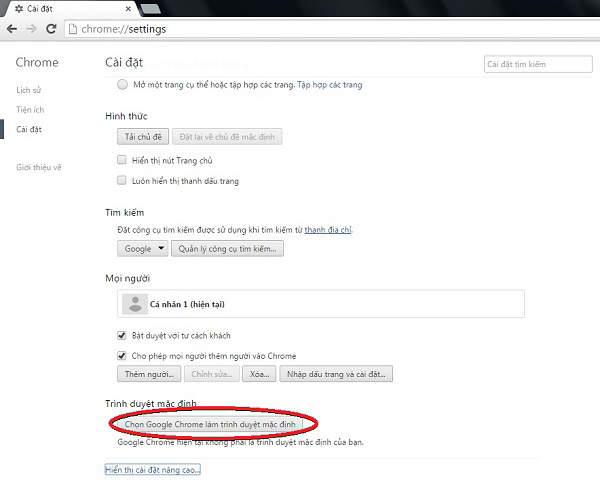Enable Hiển thị nút Trang chủ checkbox

click(122, 160)
